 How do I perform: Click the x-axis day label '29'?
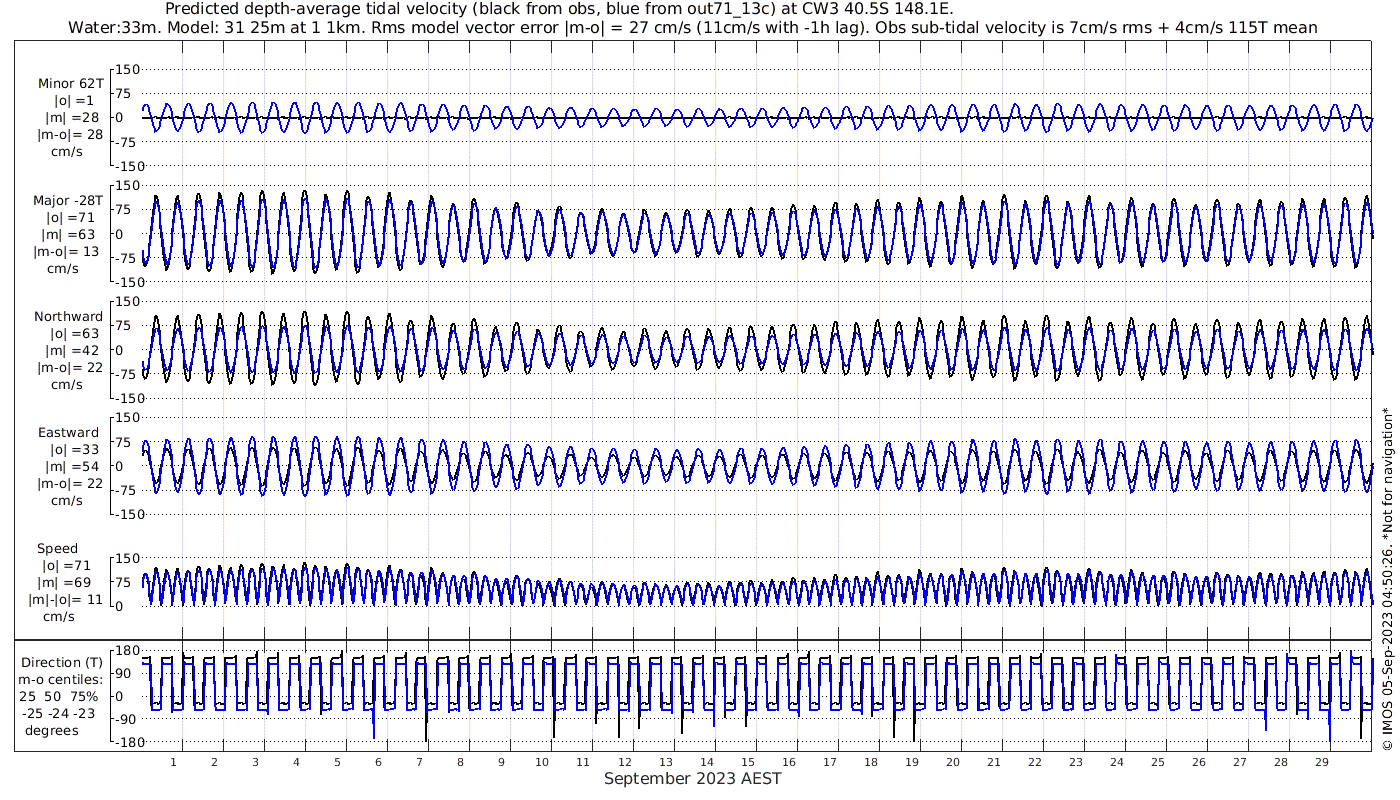pyautogui.click(x=1321, y=761)
